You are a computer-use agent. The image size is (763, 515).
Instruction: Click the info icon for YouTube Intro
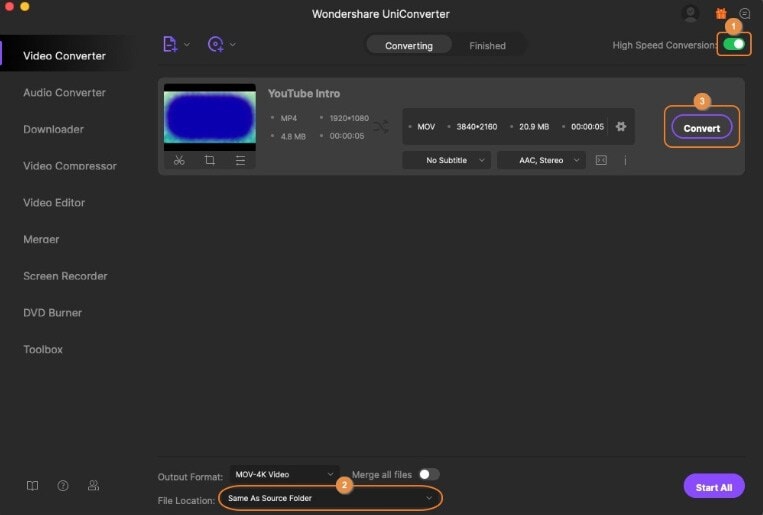tap(625, 160)
